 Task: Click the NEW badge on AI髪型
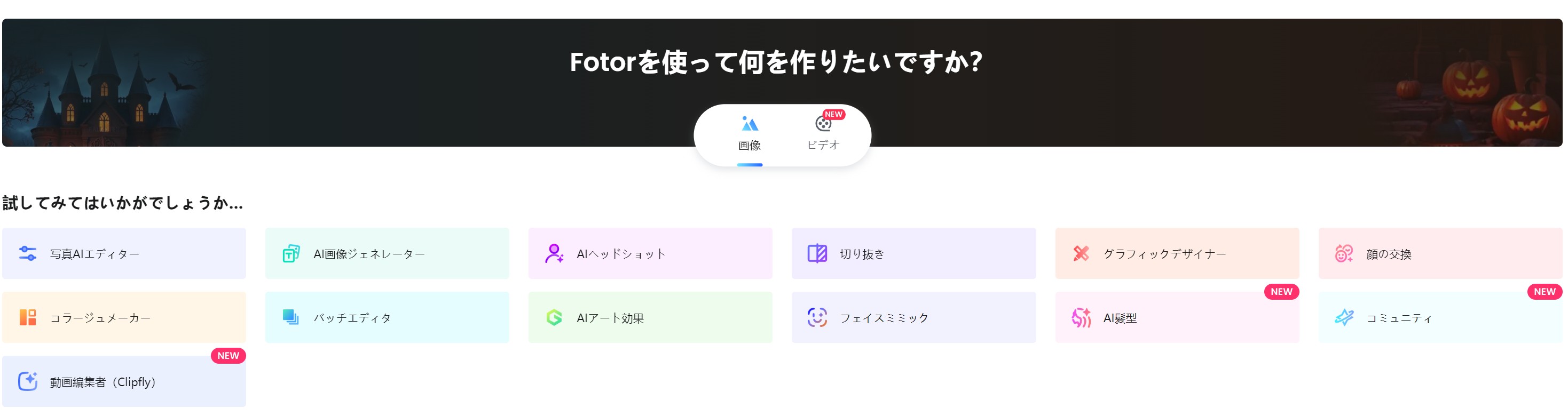click(x=1281, y=292)
